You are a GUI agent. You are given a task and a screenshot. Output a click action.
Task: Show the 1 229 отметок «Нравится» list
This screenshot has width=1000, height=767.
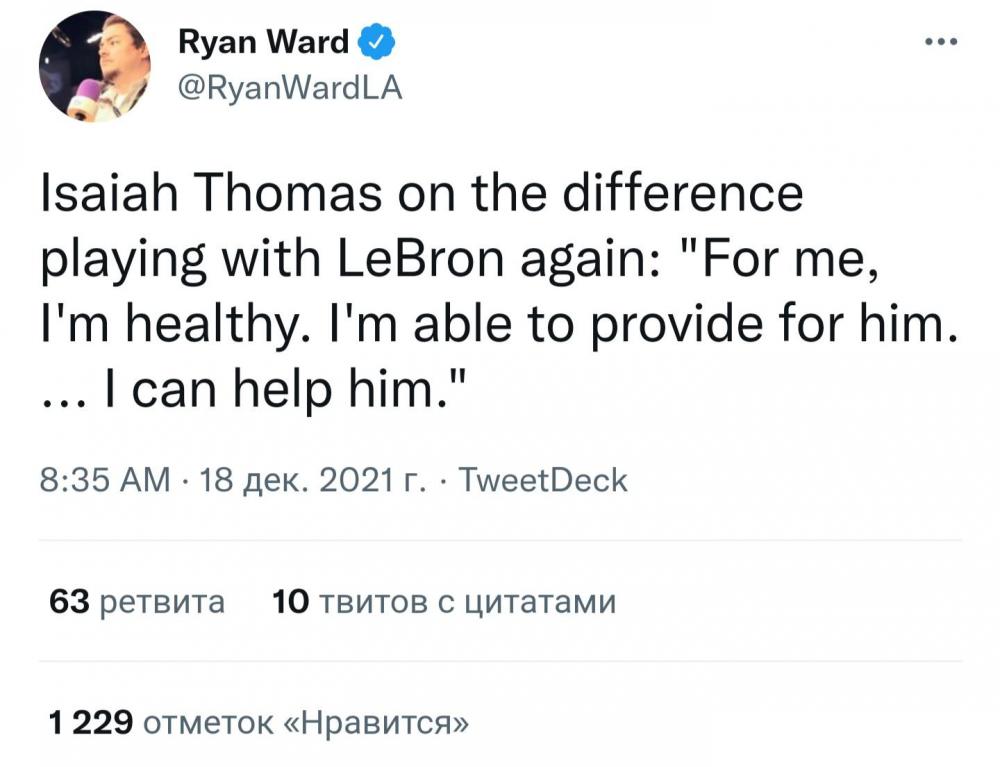(x=259, y=722)
